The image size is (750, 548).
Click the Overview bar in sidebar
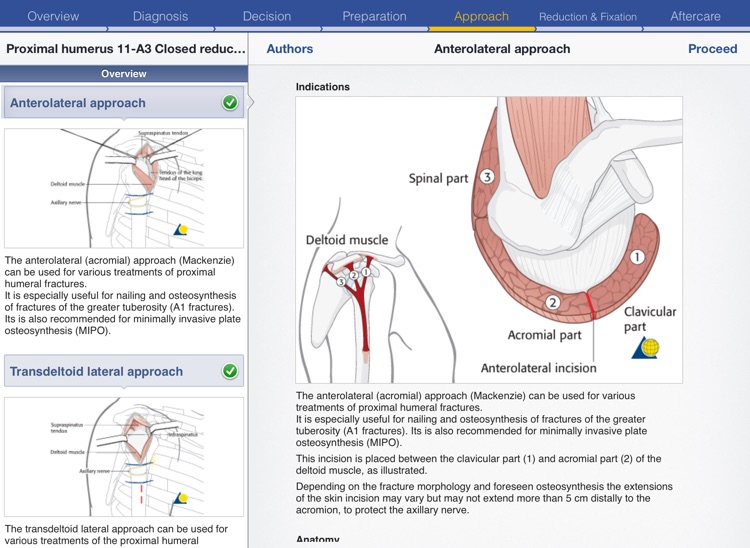click(x=124, y=74)
